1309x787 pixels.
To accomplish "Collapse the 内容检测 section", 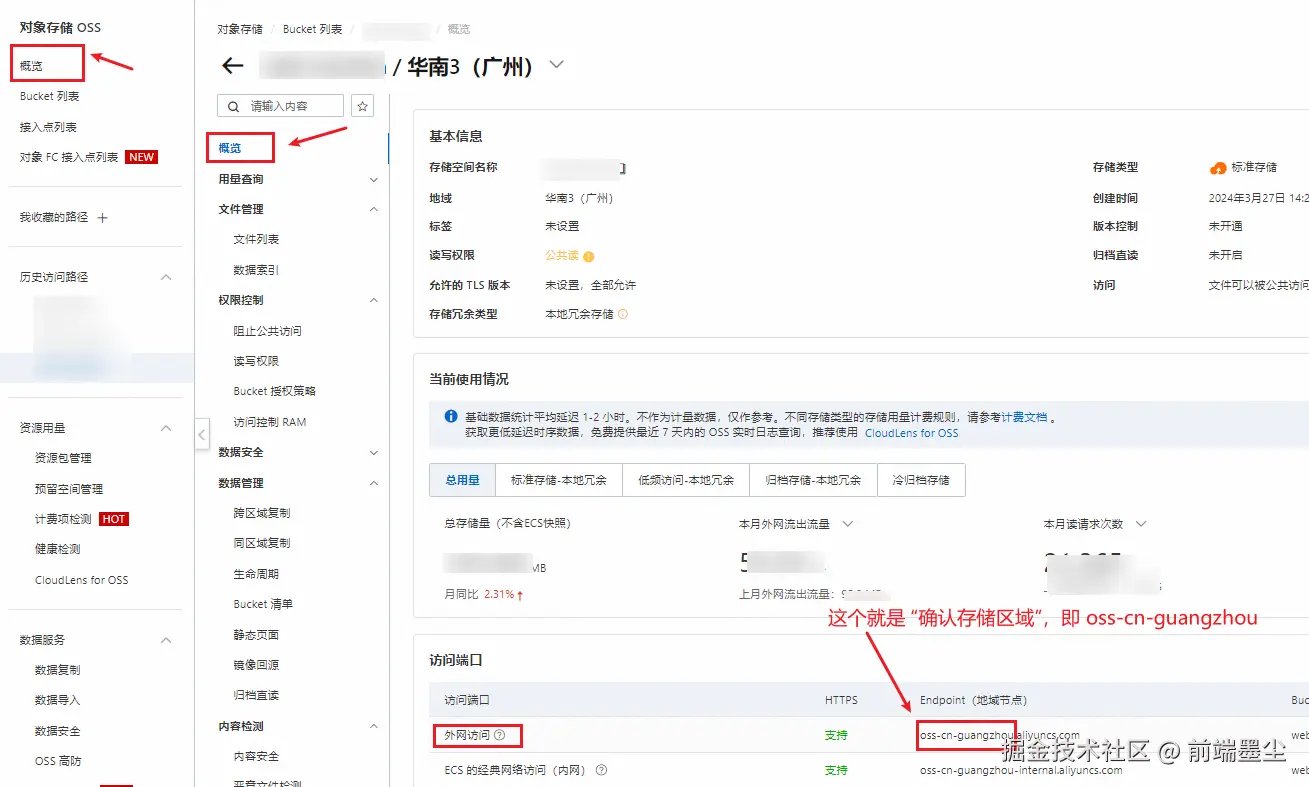I will 374,726.
